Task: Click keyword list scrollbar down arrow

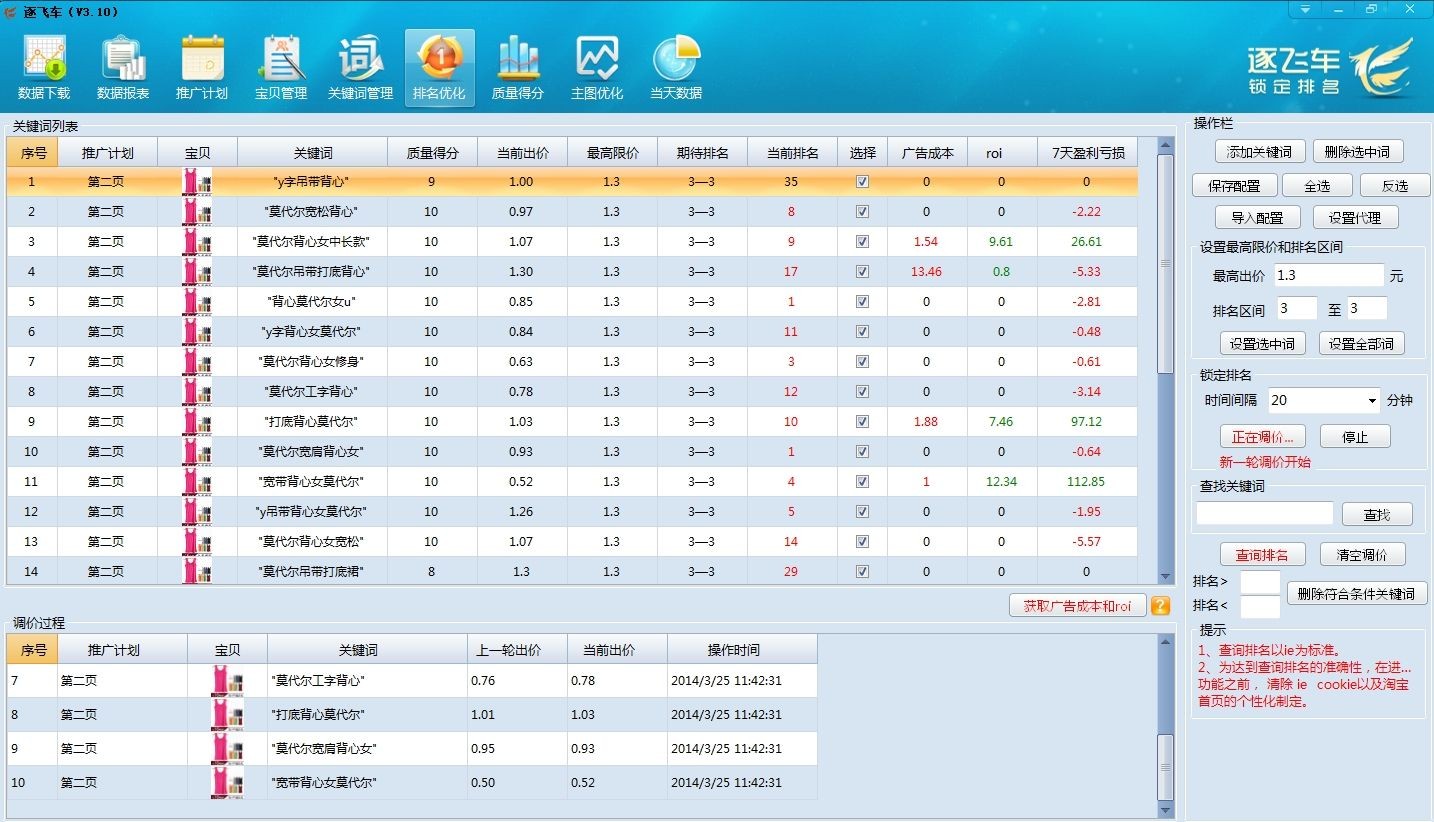Action: (1165, 577)
